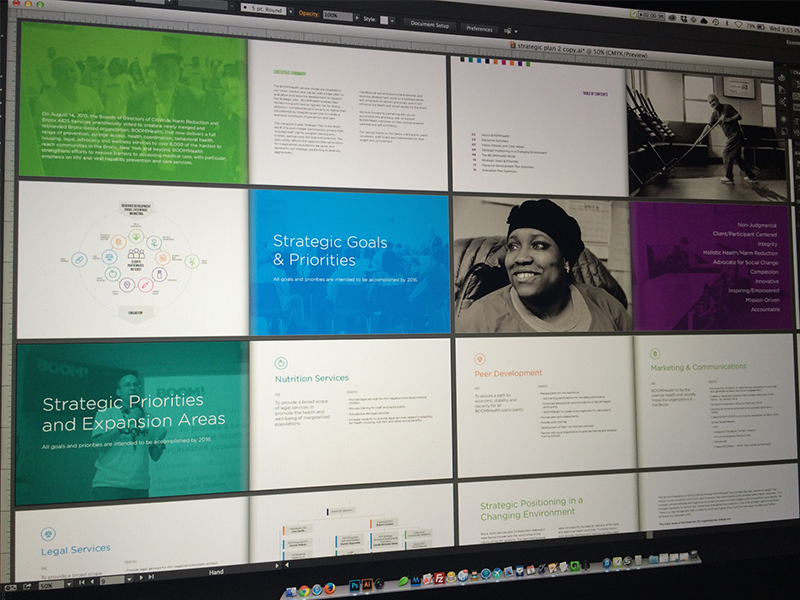Select the purple values list artboard
Screen dimensions: 800x600
[712, 266]
